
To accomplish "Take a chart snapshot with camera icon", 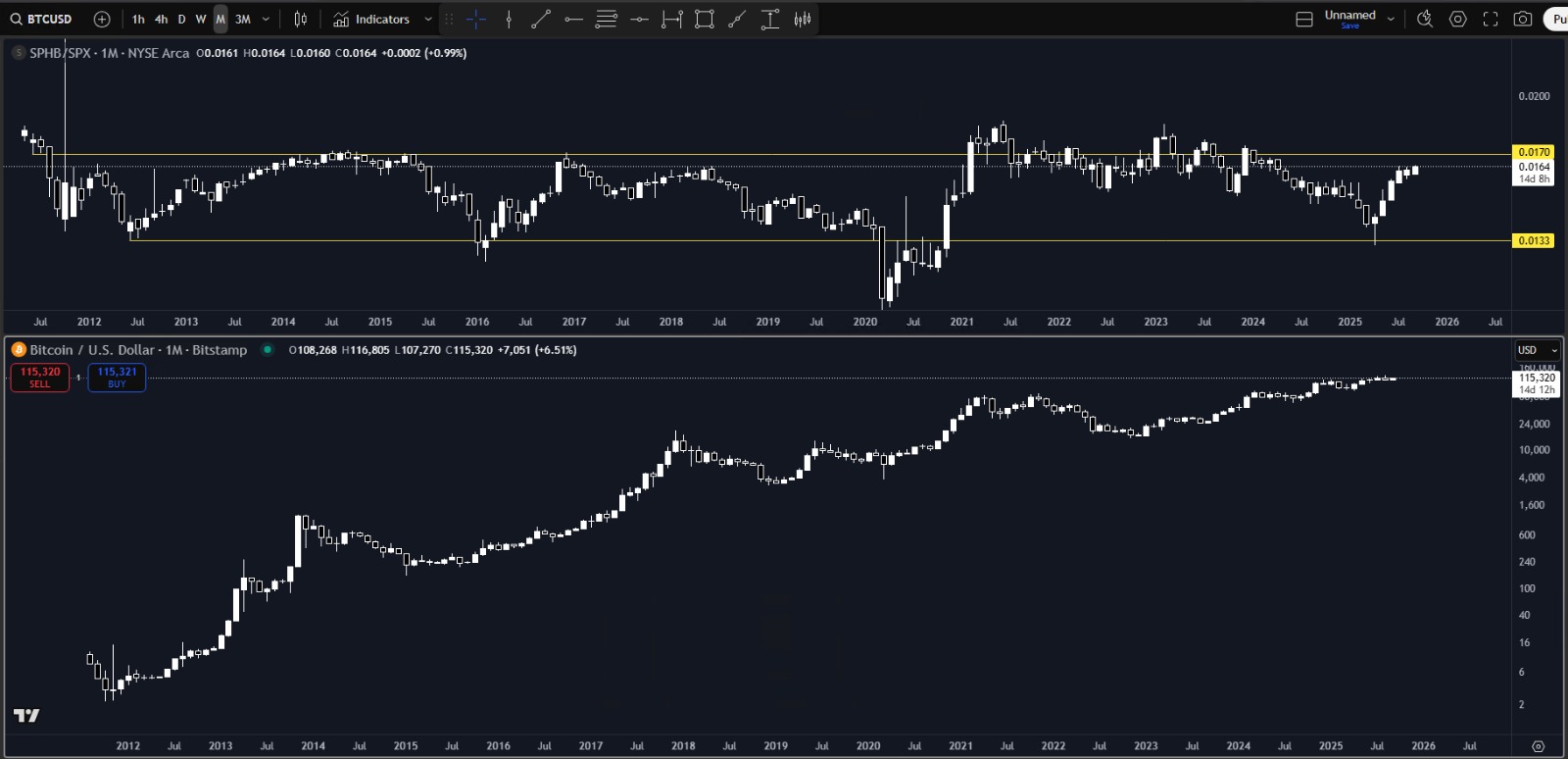I will (x=1523, y=19).
